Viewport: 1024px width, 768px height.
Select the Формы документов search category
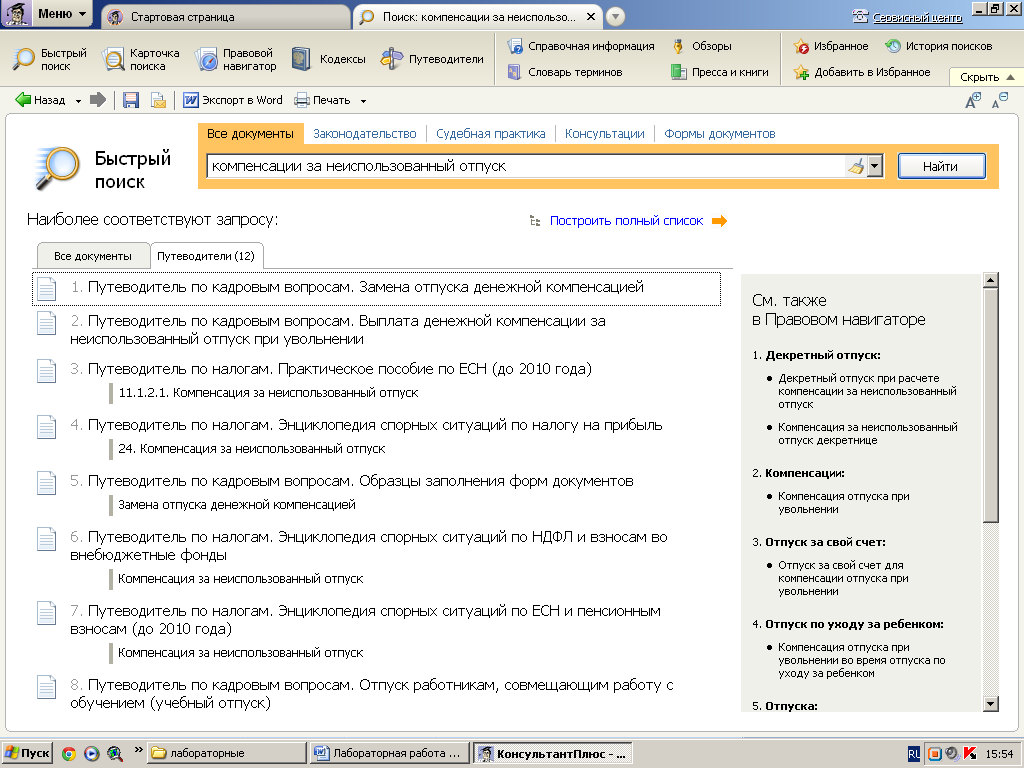coord(720,134)
